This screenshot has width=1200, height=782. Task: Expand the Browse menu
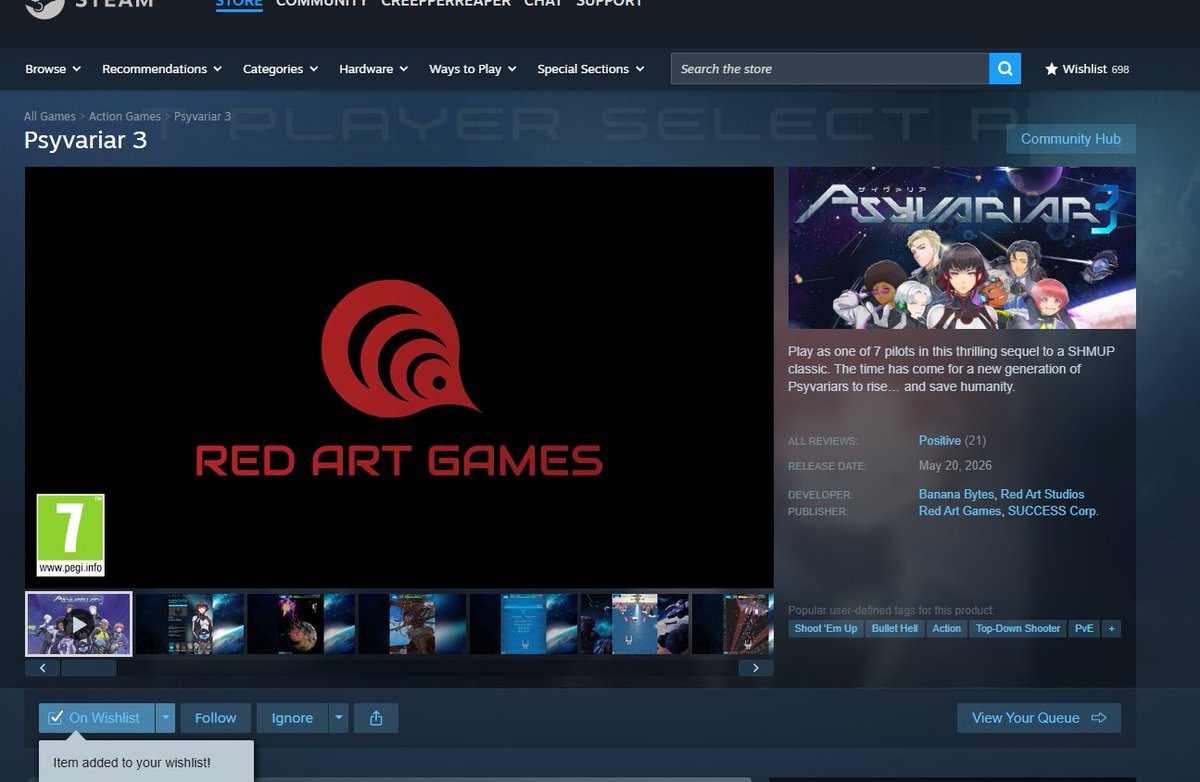point(53,69)
